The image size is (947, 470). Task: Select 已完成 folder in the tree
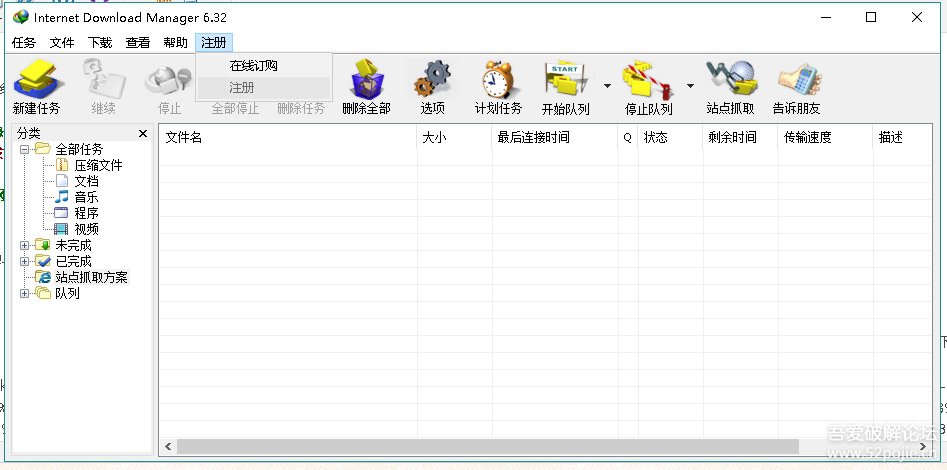(x=73, y=262)
